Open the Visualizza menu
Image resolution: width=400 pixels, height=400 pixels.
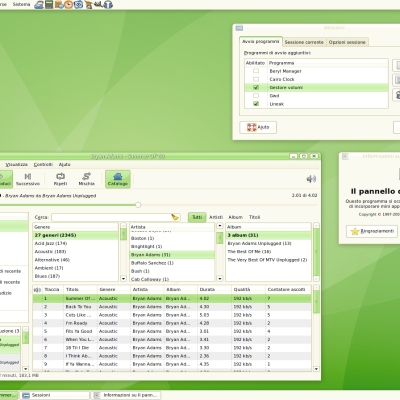point(16,164)
